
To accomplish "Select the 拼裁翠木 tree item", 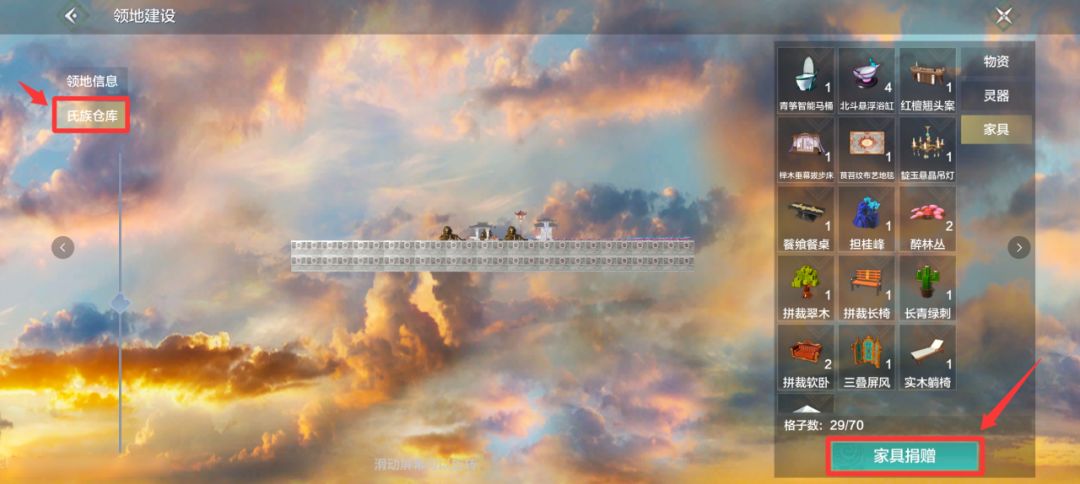I will click(x=805, y=288).
